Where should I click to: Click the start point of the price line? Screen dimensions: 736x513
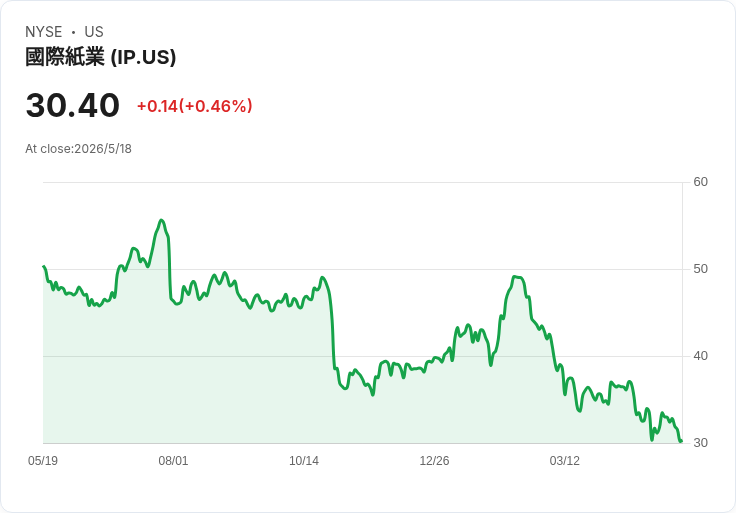point(44,266)
